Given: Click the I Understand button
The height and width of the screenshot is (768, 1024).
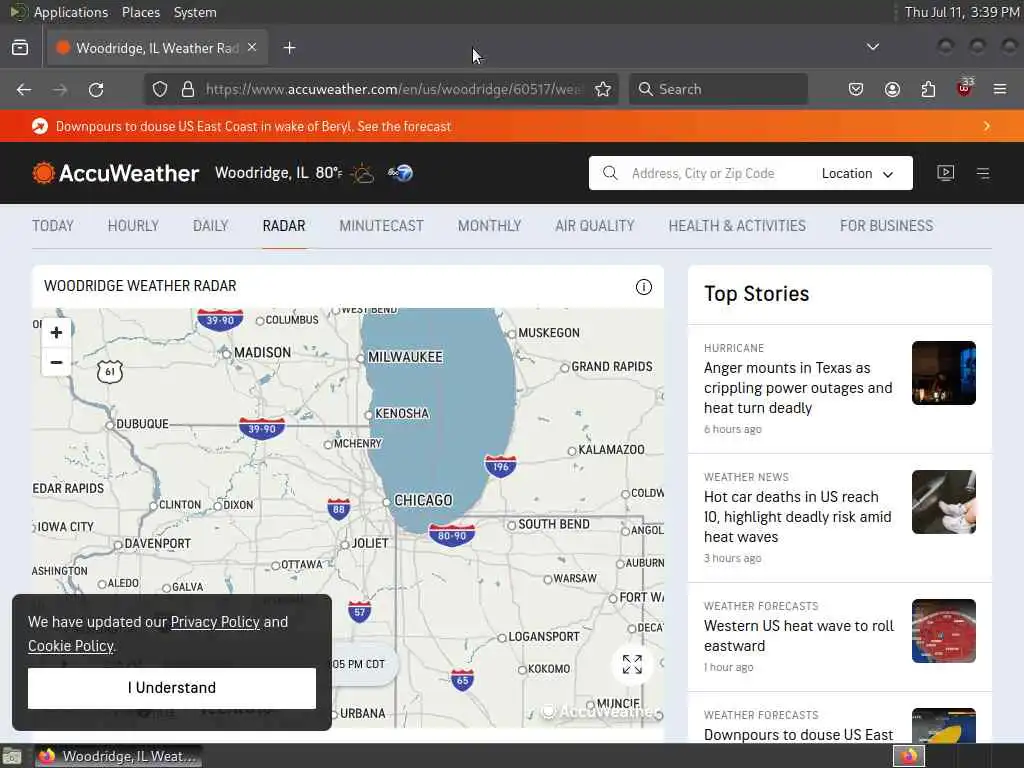Looking at the screenshot, I should [x=172, y=688].
